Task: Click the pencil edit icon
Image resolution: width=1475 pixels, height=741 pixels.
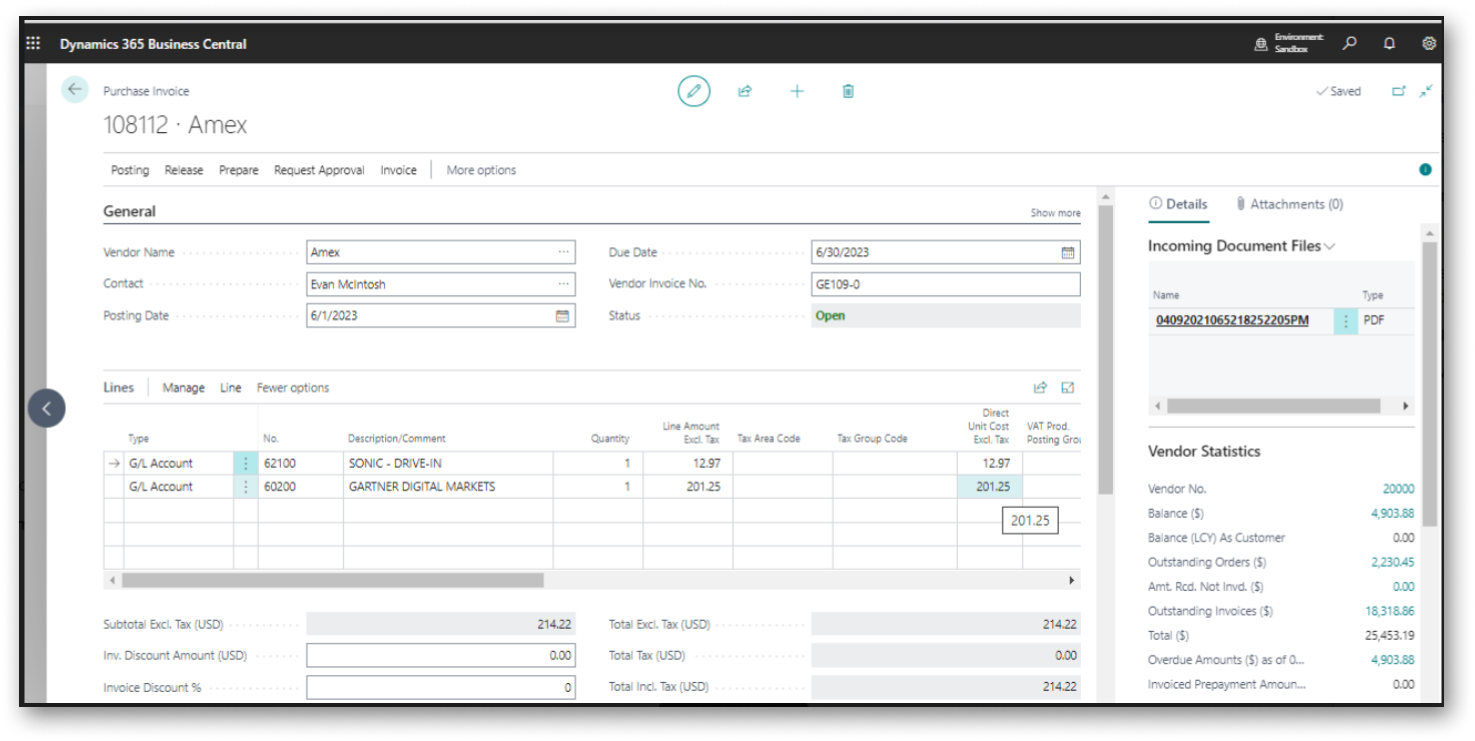Action: click(693, 91)
